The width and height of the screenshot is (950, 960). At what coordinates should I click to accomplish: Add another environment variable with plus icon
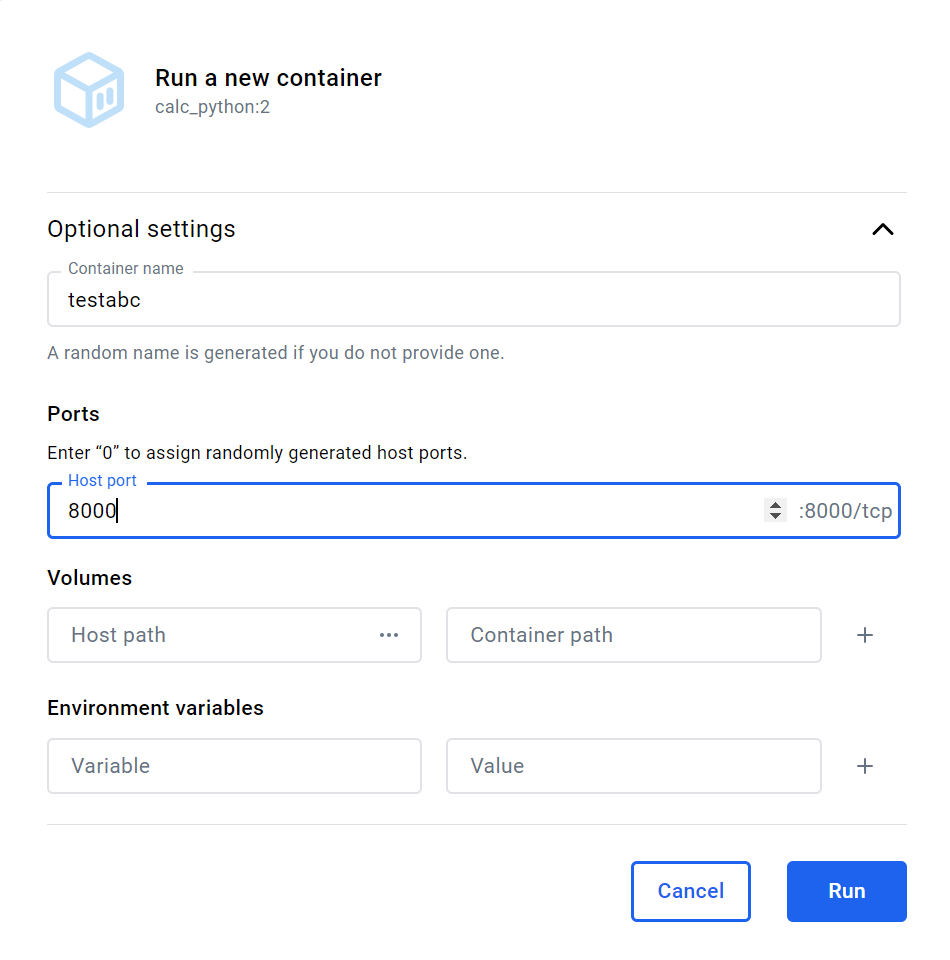pos(865,766)
